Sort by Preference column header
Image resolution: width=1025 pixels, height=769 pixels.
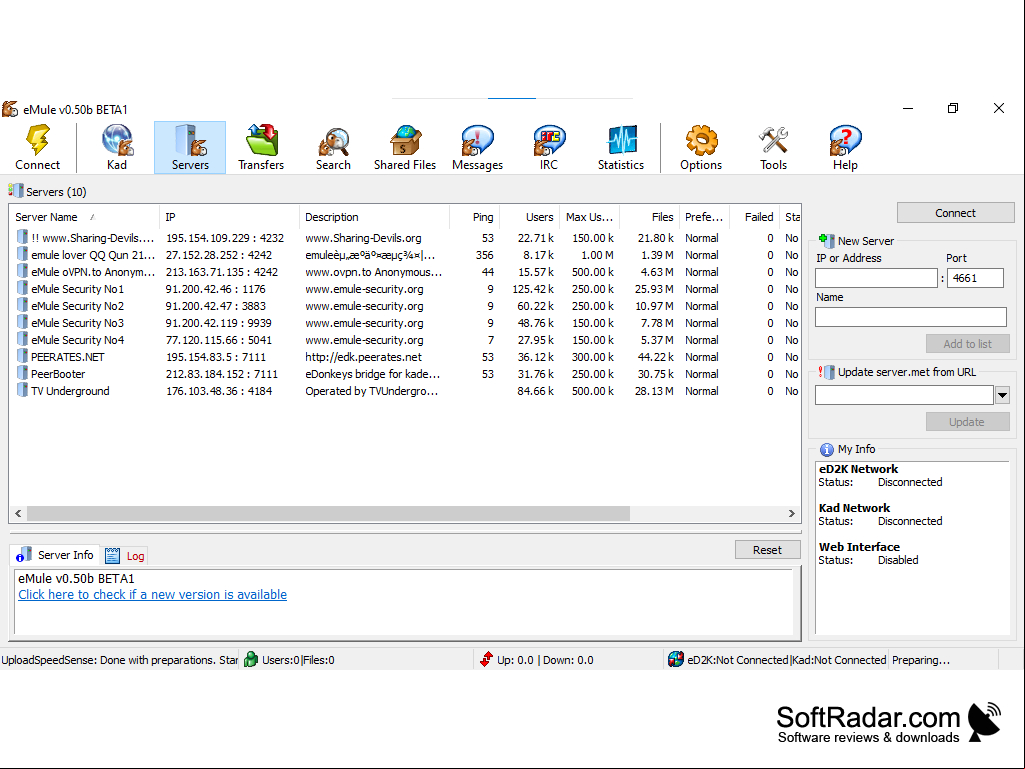pos(704,217)
